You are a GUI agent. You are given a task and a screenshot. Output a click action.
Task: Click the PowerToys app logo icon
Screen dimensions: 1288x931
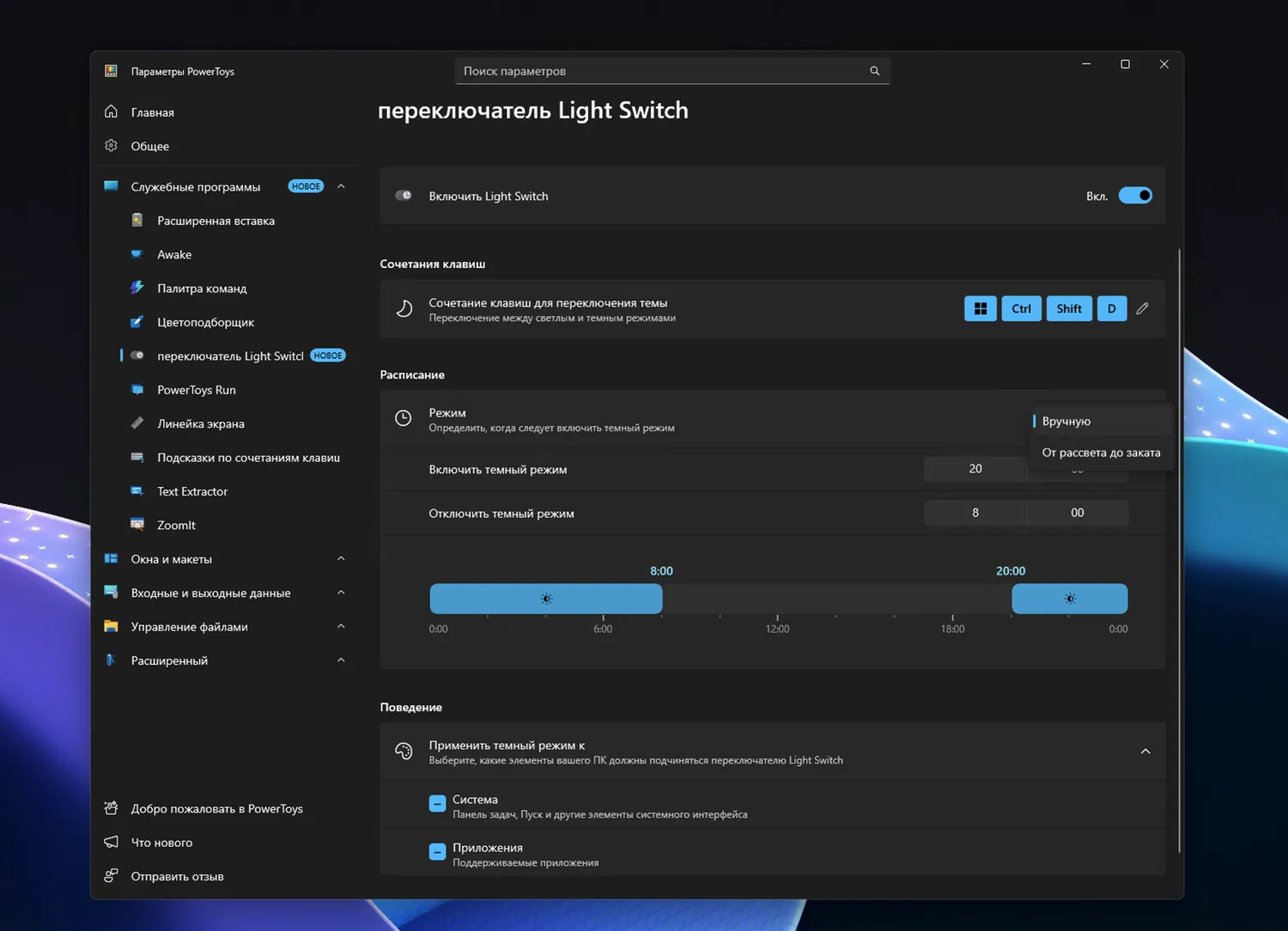coord(111,71)
